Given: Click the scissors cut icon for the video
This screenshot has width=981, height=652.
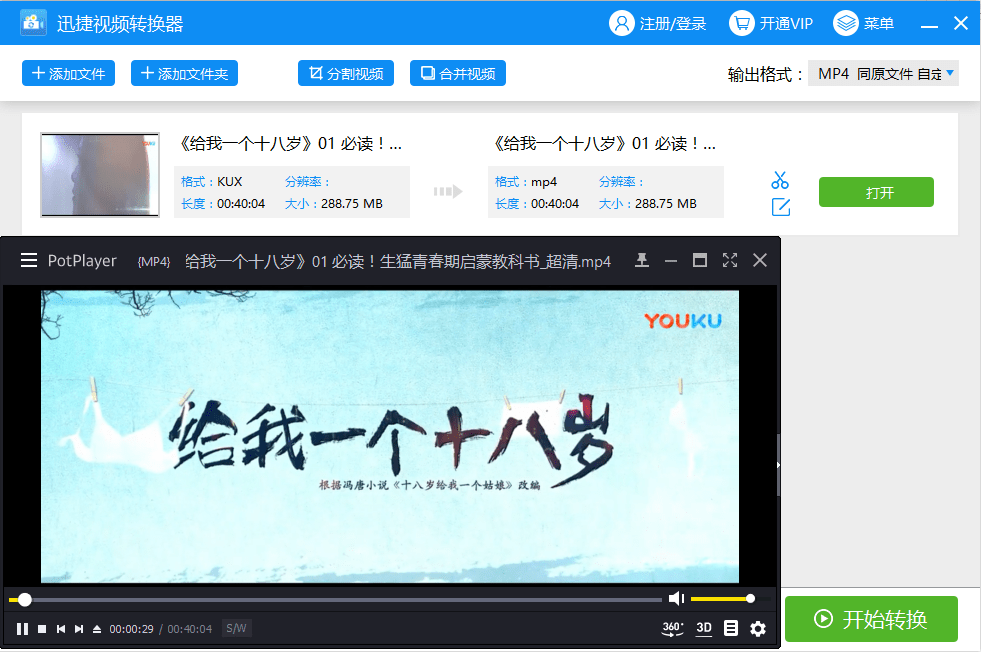Looking at the screenshot, I should pyautogui.click(x=780, y=180).
